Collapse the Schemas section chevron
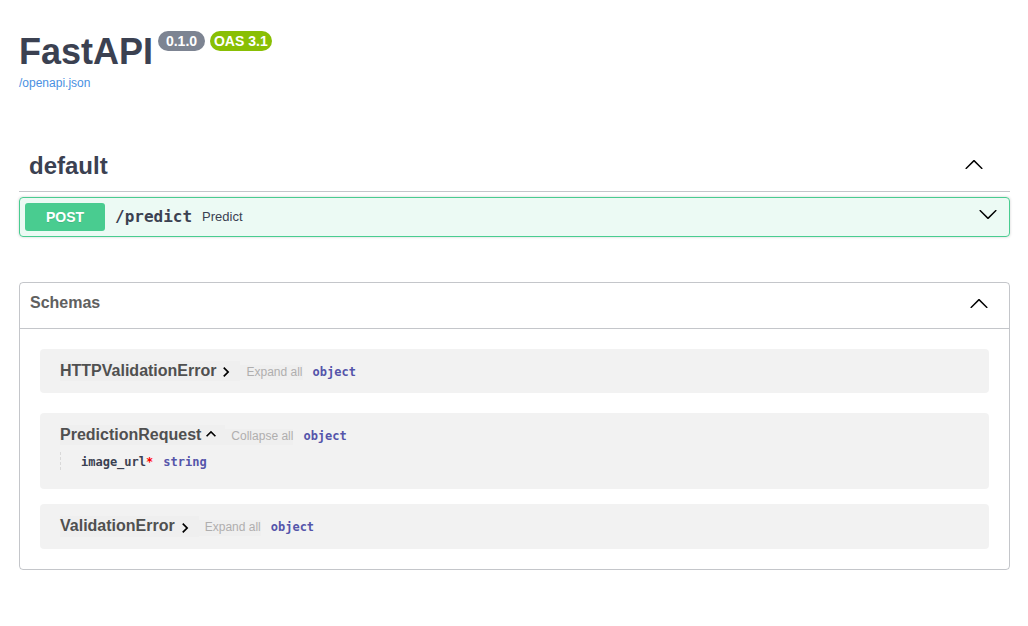1028x626 pixels. coord(978,303)
